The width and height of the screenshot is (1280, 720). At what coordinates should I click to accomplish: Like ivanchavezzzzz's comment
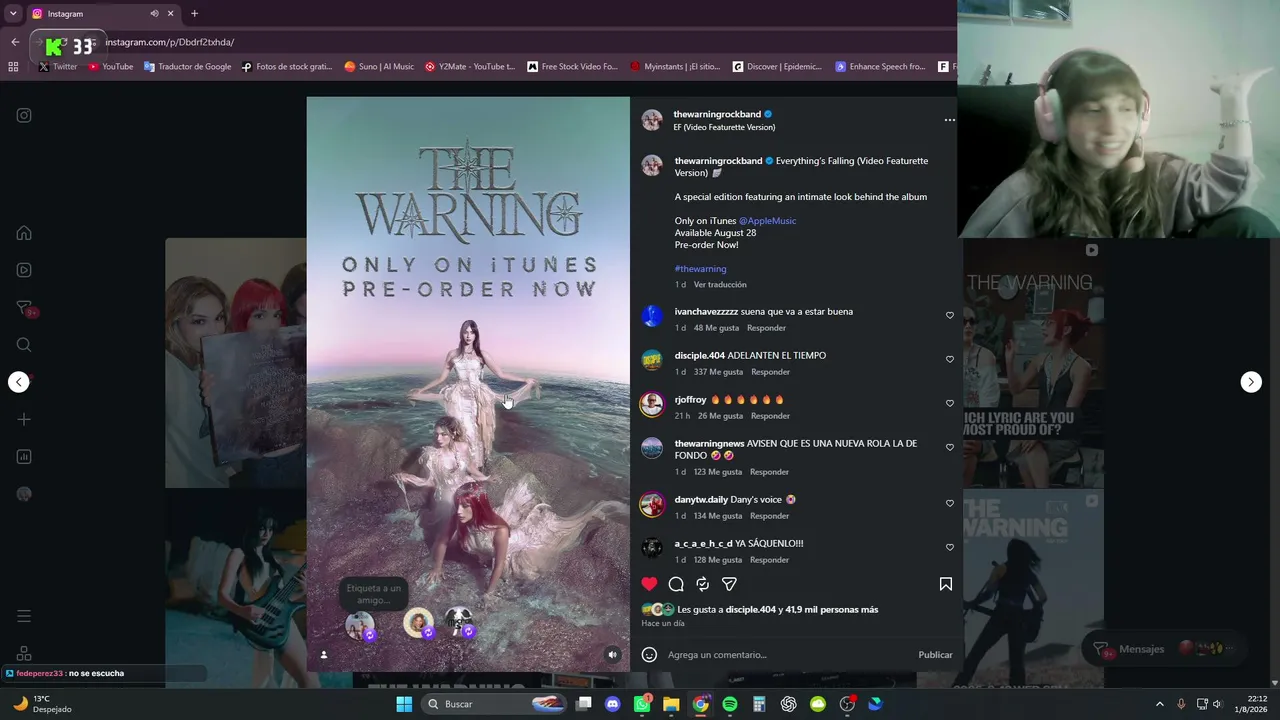click(950, 316)
